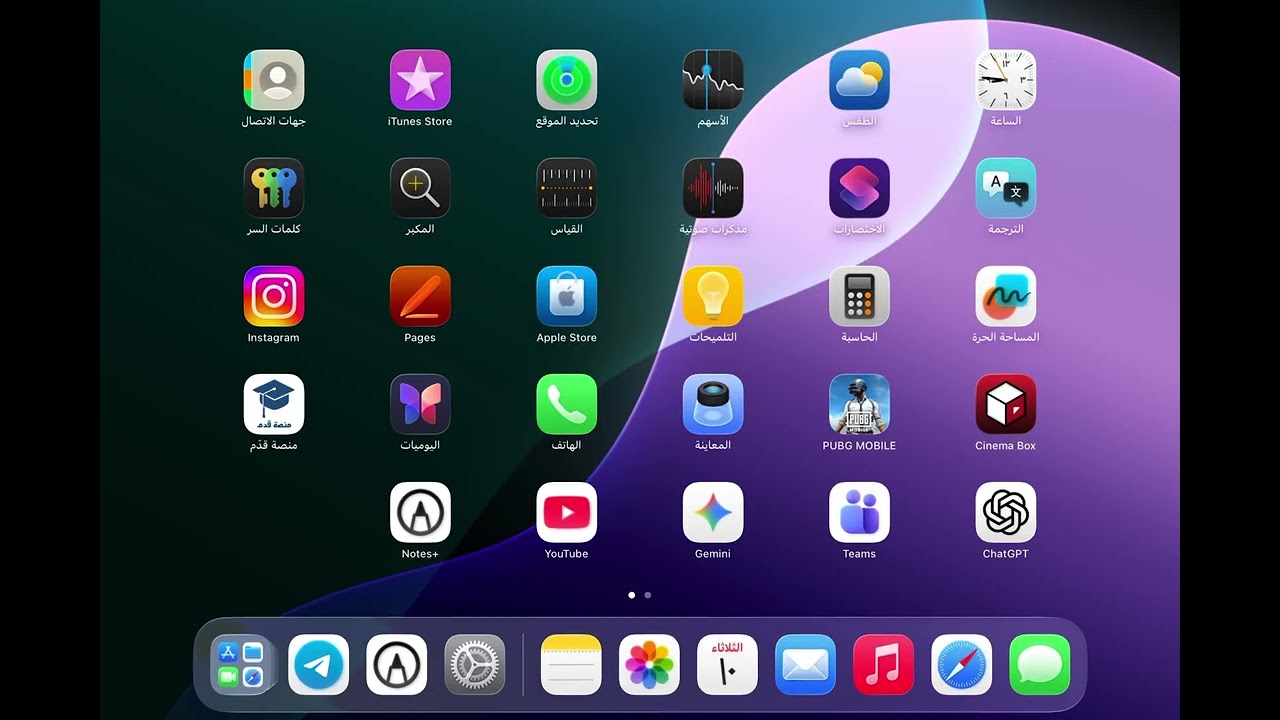Open Settings from the dock
The height and width of the screenshot is (720, 1280).
pos(475,665)
